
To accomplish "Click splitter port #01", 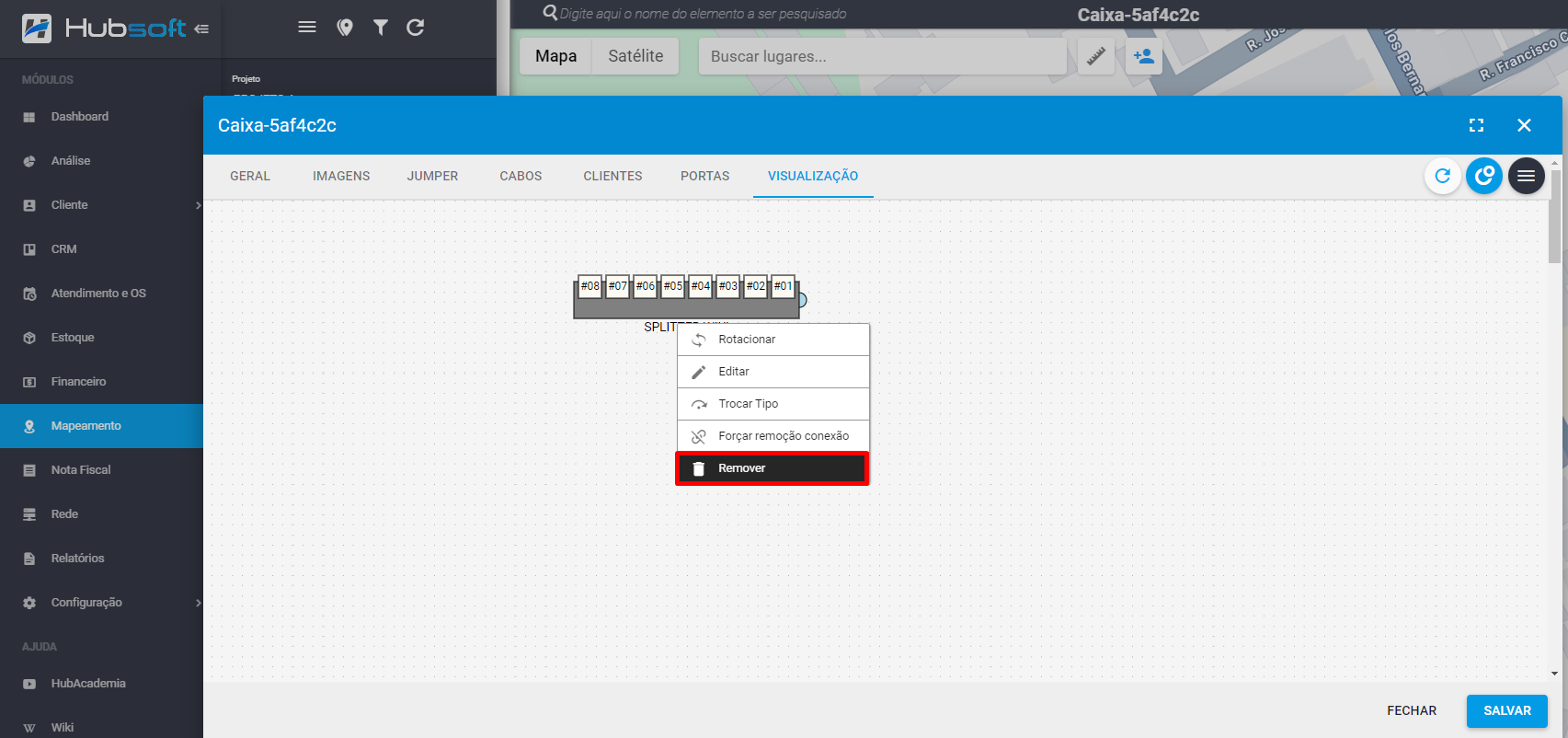I will tap(783, 286).
